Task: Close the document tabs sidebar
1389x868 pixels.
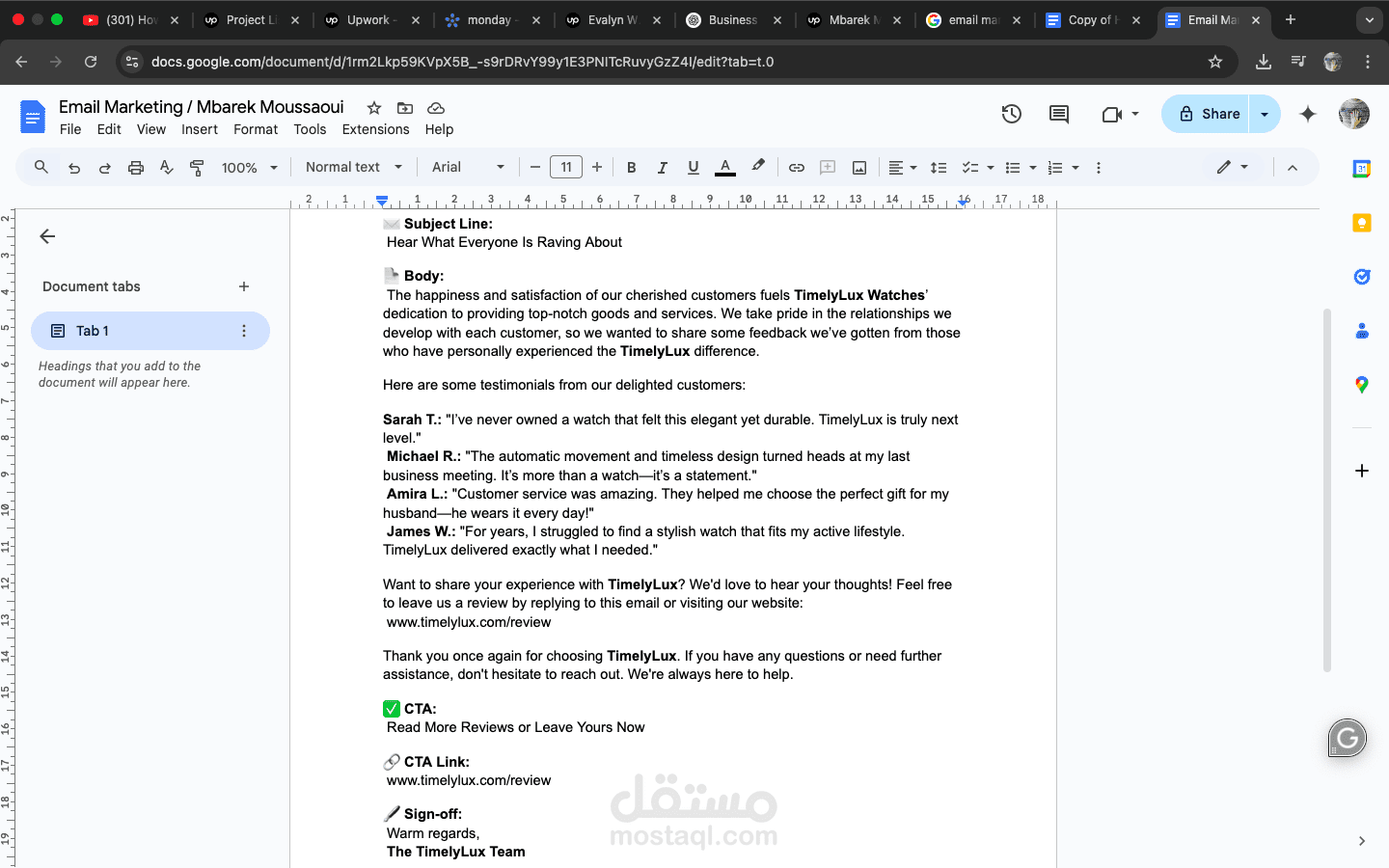Action: (x=47, y=236)
